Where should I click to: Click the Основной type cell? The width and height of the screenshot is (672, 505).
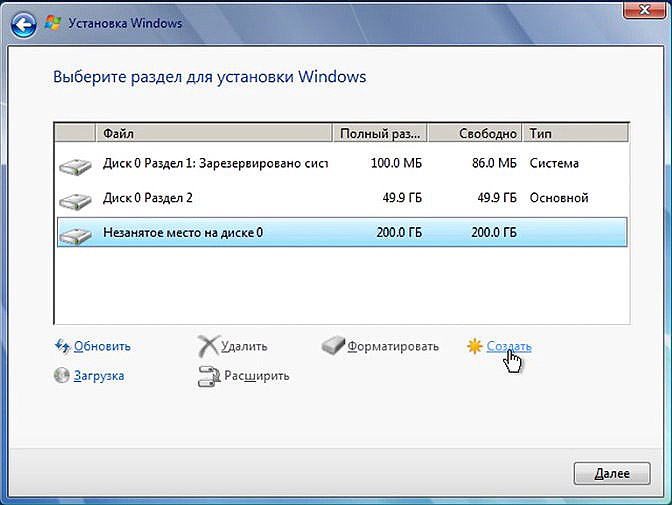(x=559, y=198)
